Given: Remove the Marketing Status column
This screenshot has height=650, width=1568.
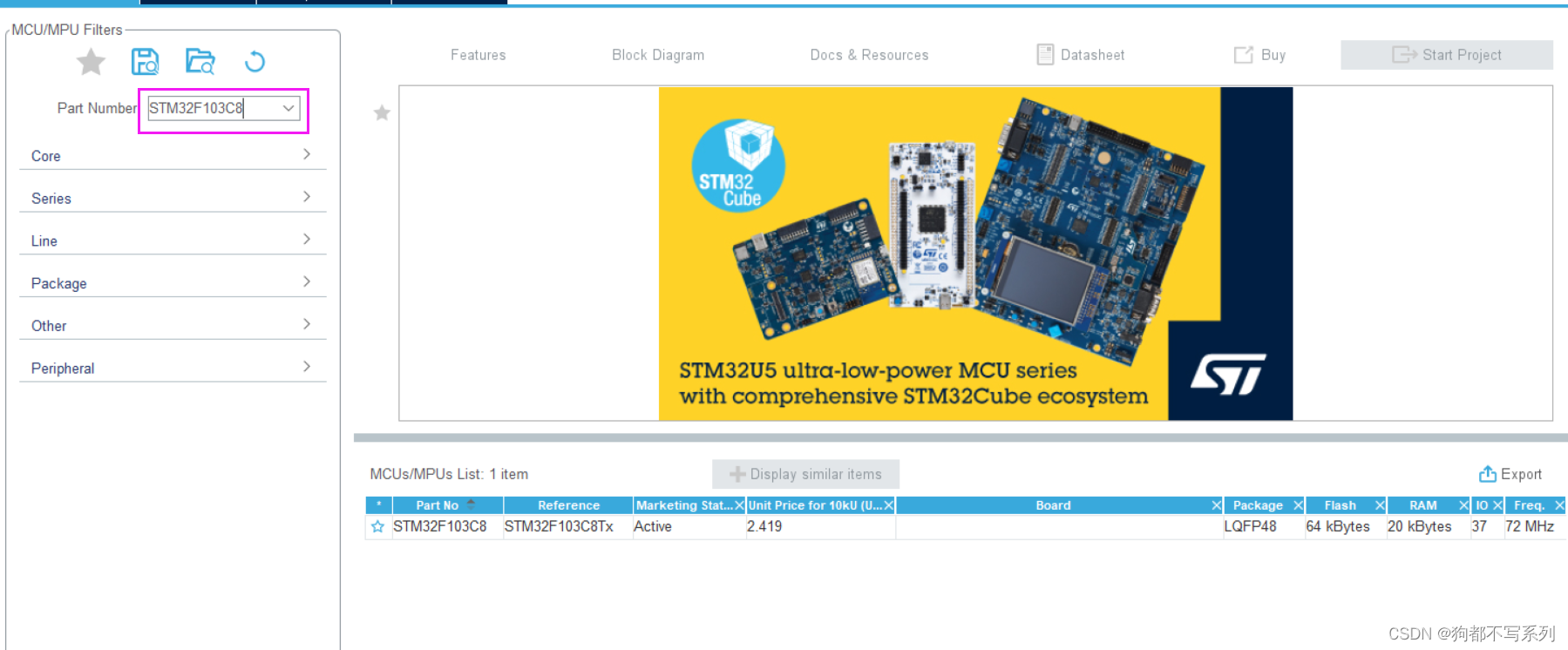Looking at the screenshot, I should point(739,505).
